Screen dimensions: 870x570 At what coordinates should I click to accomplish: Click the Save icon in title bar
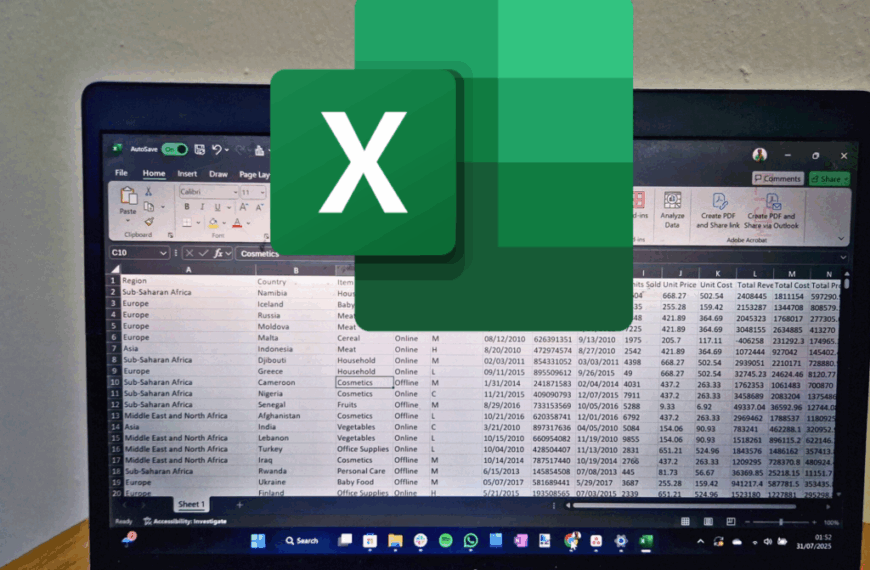click(199, 150)
